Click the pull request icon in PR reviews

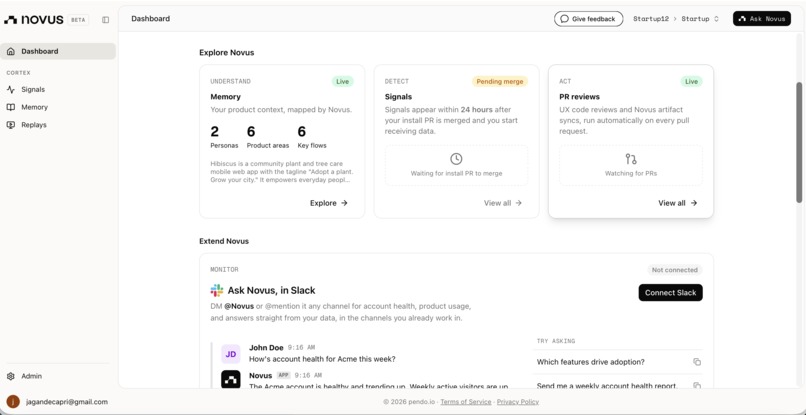click(631, 159)
